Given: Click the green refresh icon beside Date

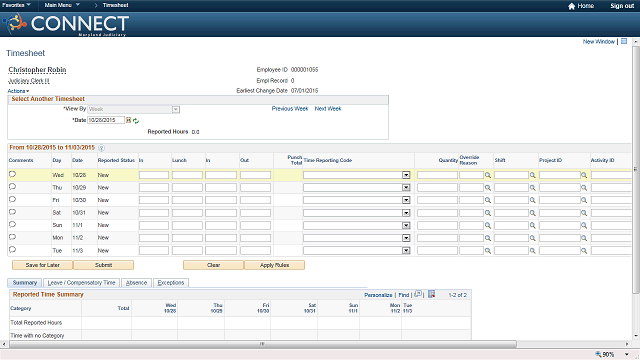Looking at the screenshot, I should 136,121.
